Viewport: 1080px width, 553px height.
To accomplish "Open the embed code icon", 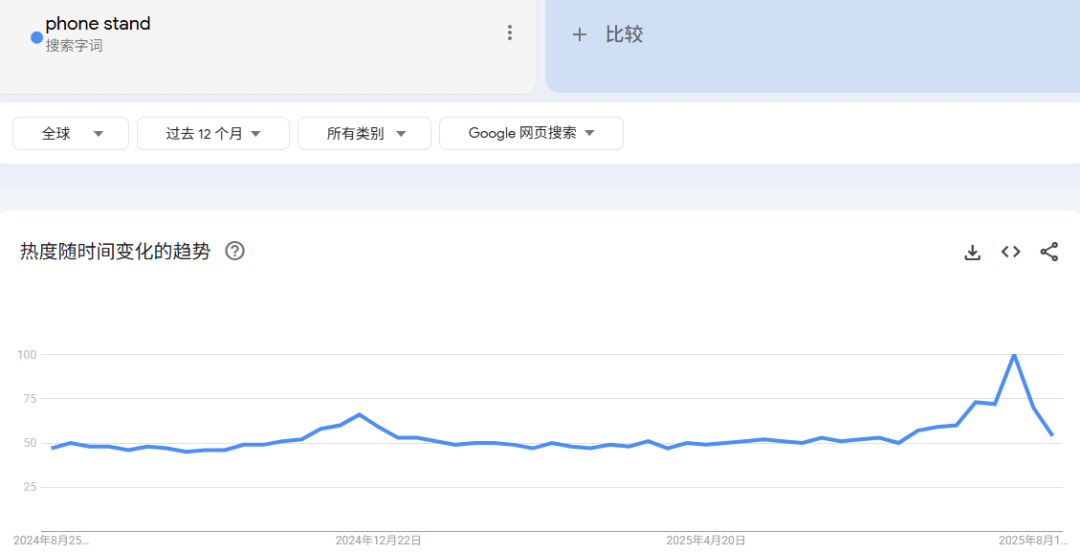I will click(x=1010, y=252).
